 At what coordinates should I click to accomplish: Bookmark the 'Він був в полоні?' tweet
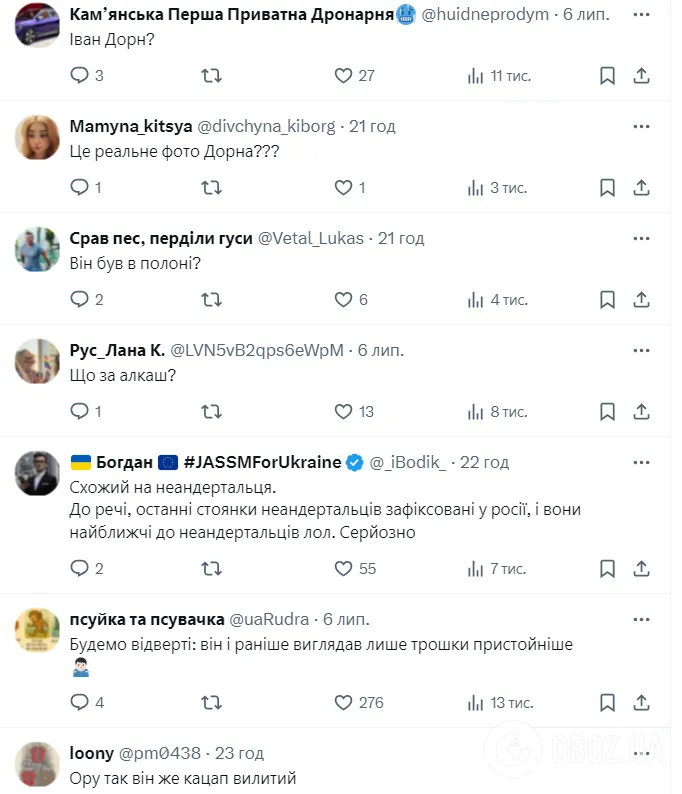click(607, 300)
